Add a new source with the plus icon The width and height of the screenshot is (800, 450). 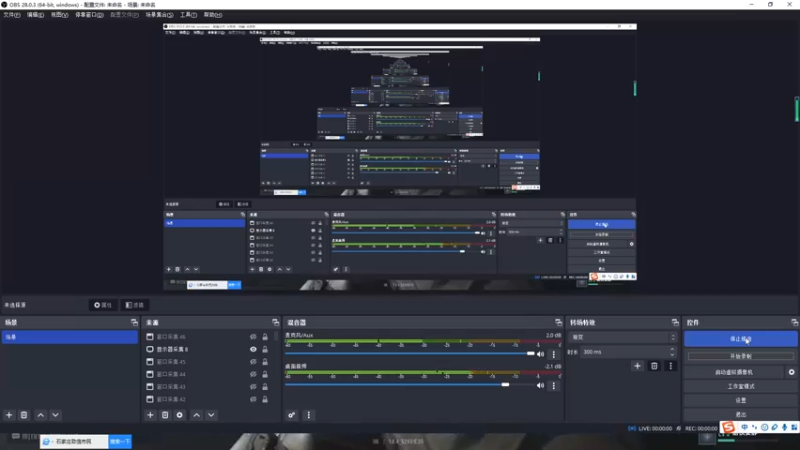(x=150, y=415)
